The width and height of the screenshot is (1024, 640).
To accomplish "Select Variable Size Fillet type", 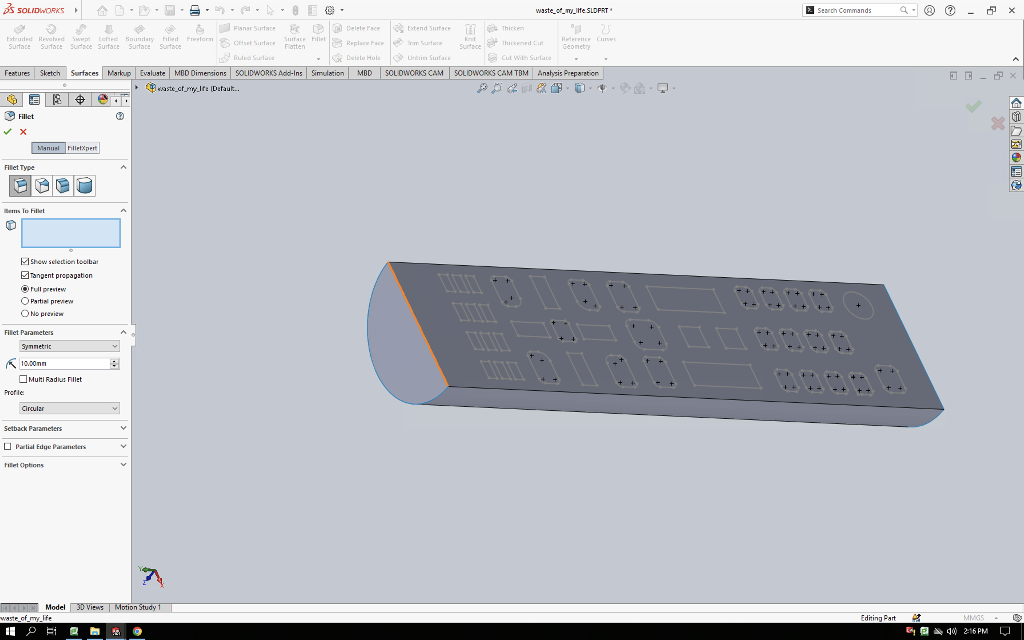I will point(42,185).
